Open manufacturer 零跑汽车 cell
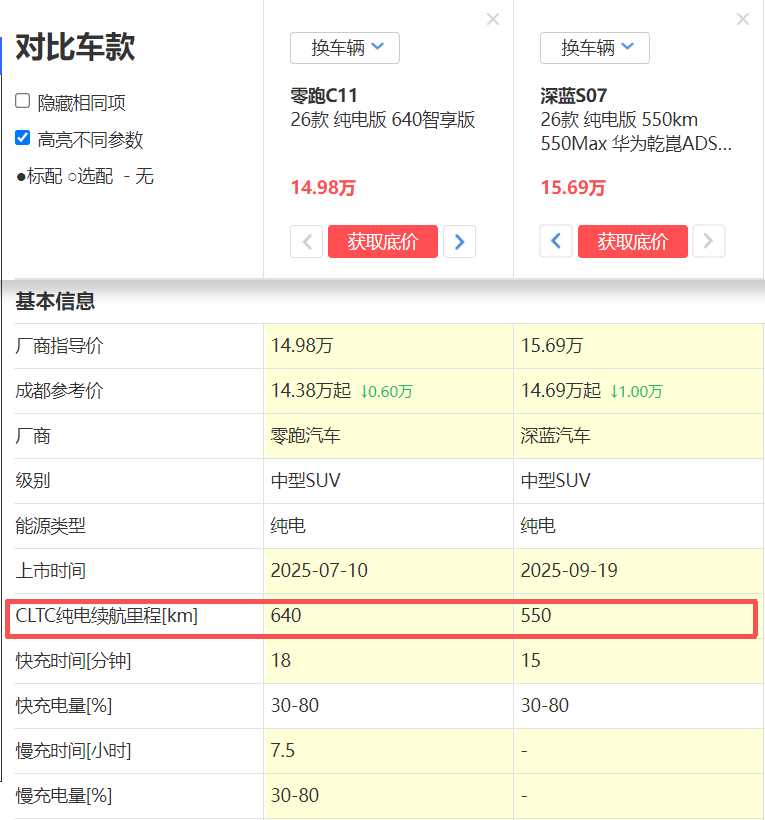This screenshot has width=765, height=820. (305, 436)
